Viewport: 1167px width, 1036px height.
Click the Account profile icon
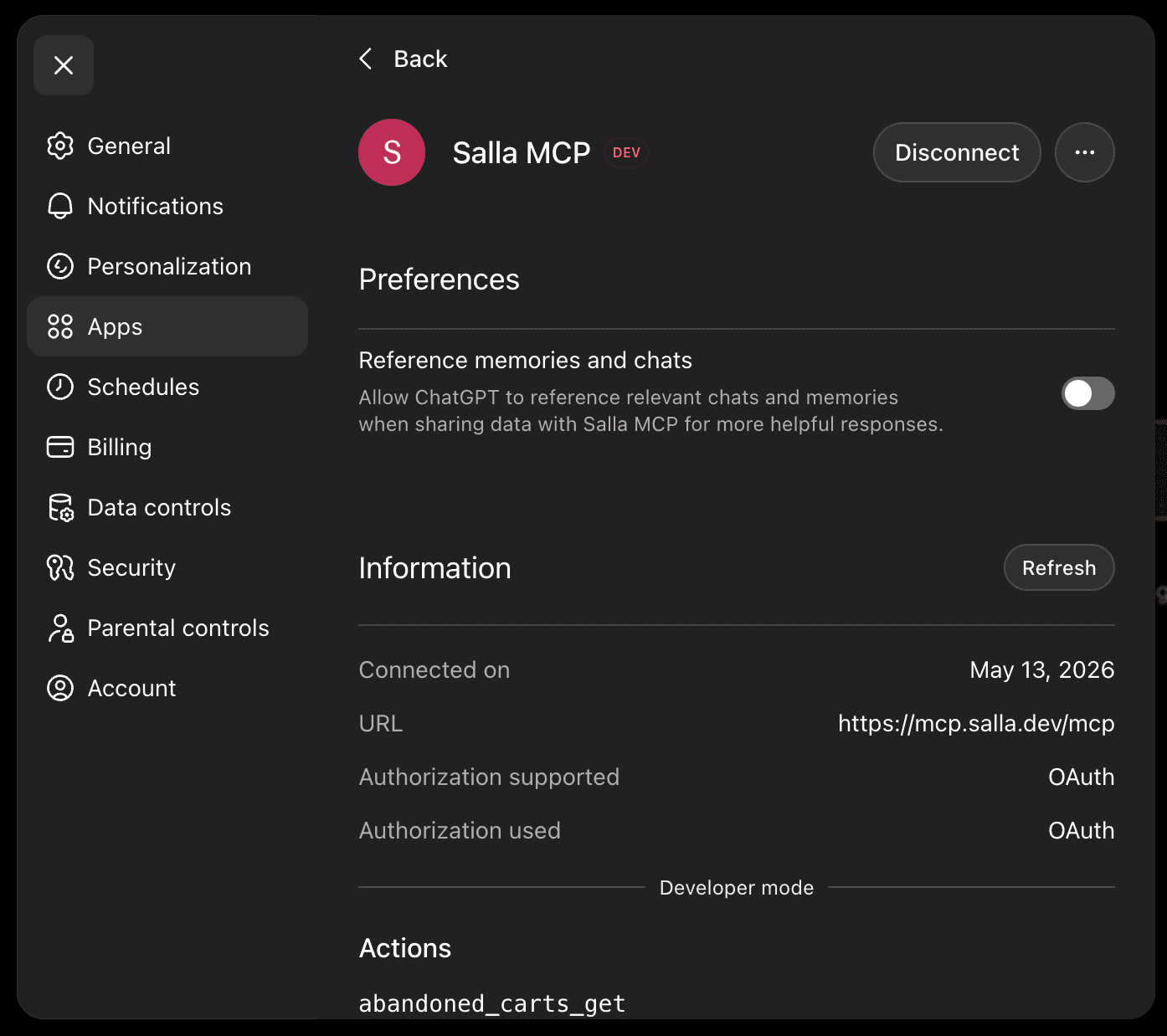(x=60, y=688)
